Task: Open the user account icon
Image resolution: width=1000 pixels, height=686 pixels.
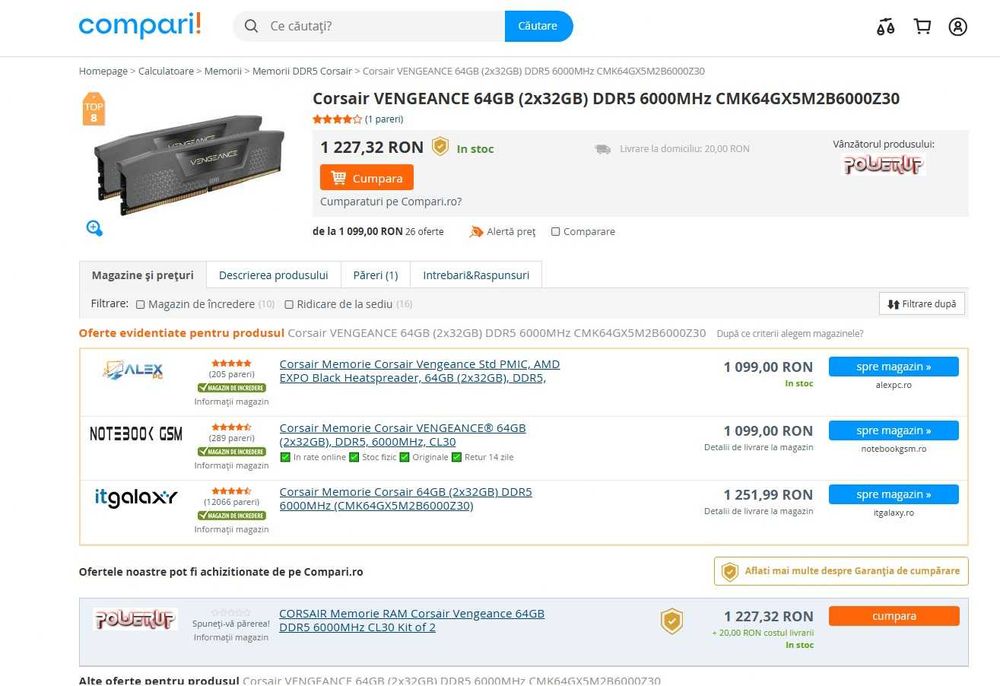Action: 957,27
